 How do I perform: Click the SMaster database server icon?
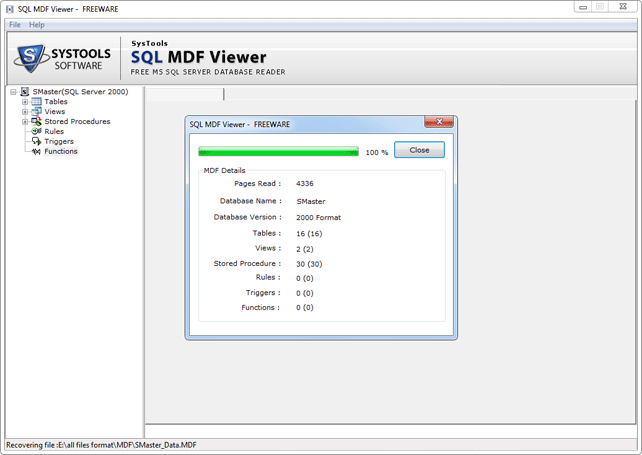point(25,92)
